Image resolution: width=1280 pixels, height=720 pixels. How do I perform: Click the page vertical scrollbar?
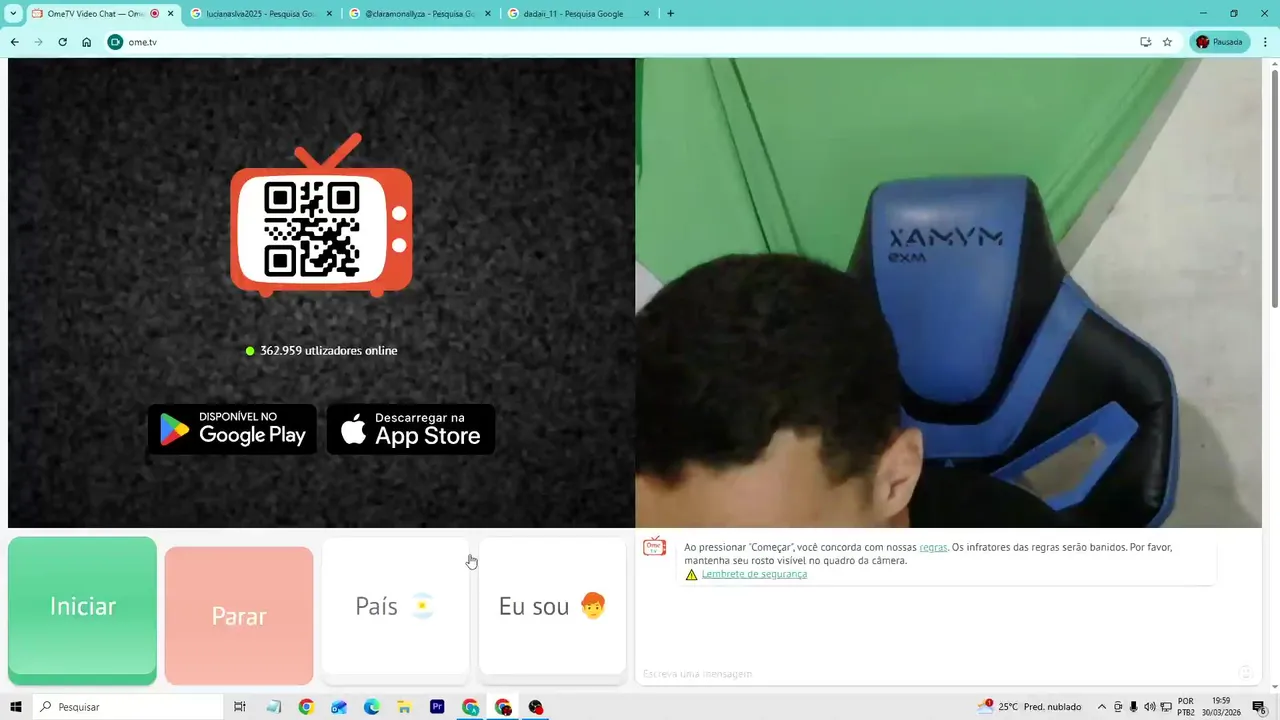(x=1274, y=188)
